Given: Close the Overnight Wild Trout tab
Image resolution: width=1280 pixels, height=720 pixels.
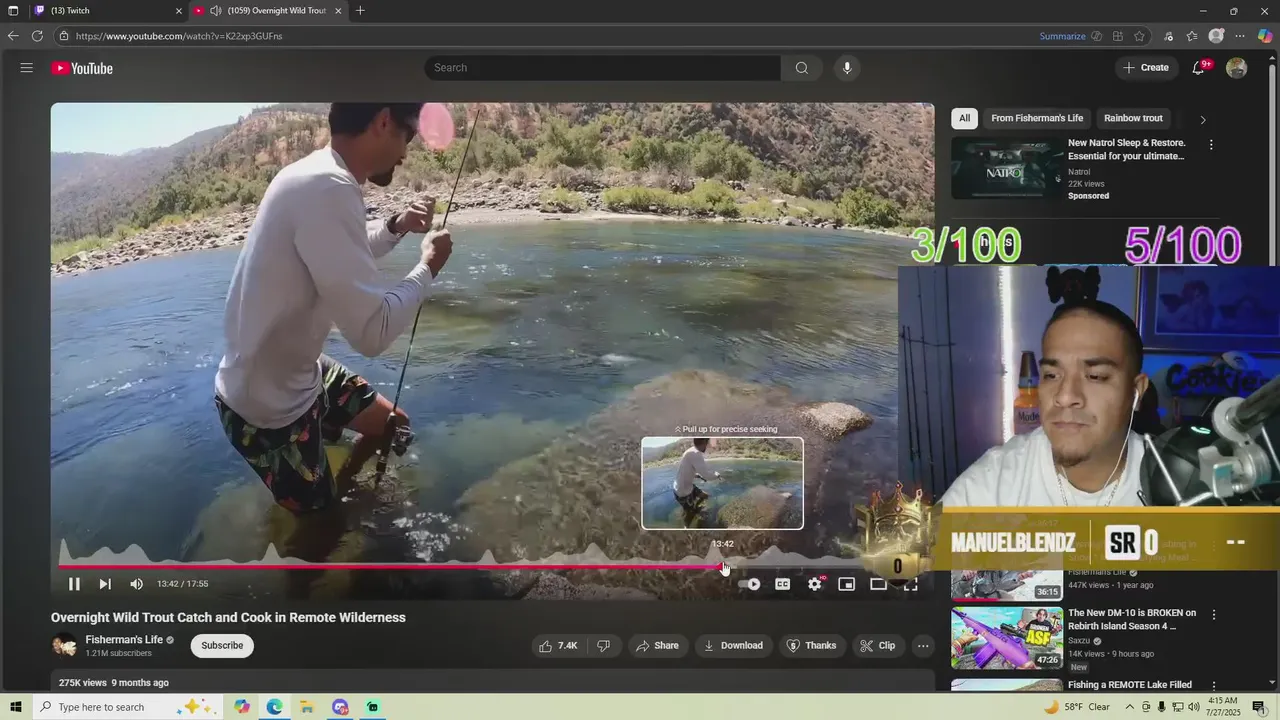Looking at the screenshot, I should coord(338,11).
